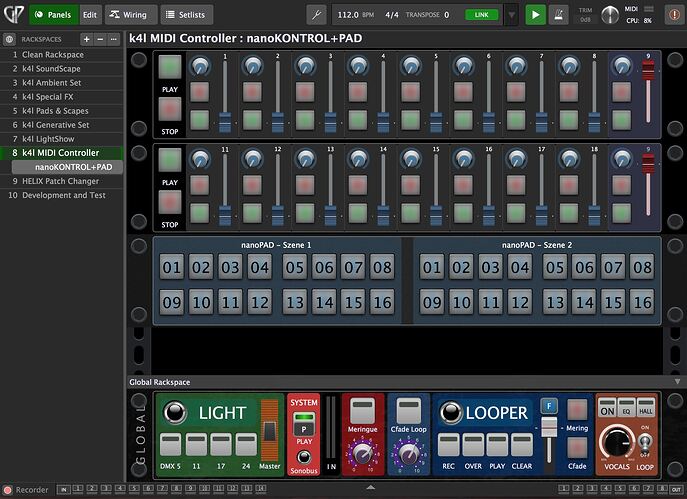Select k4l Pads & Scapes rackspace
The height and width of the screenshot is (499, 687).
(62, 111)
